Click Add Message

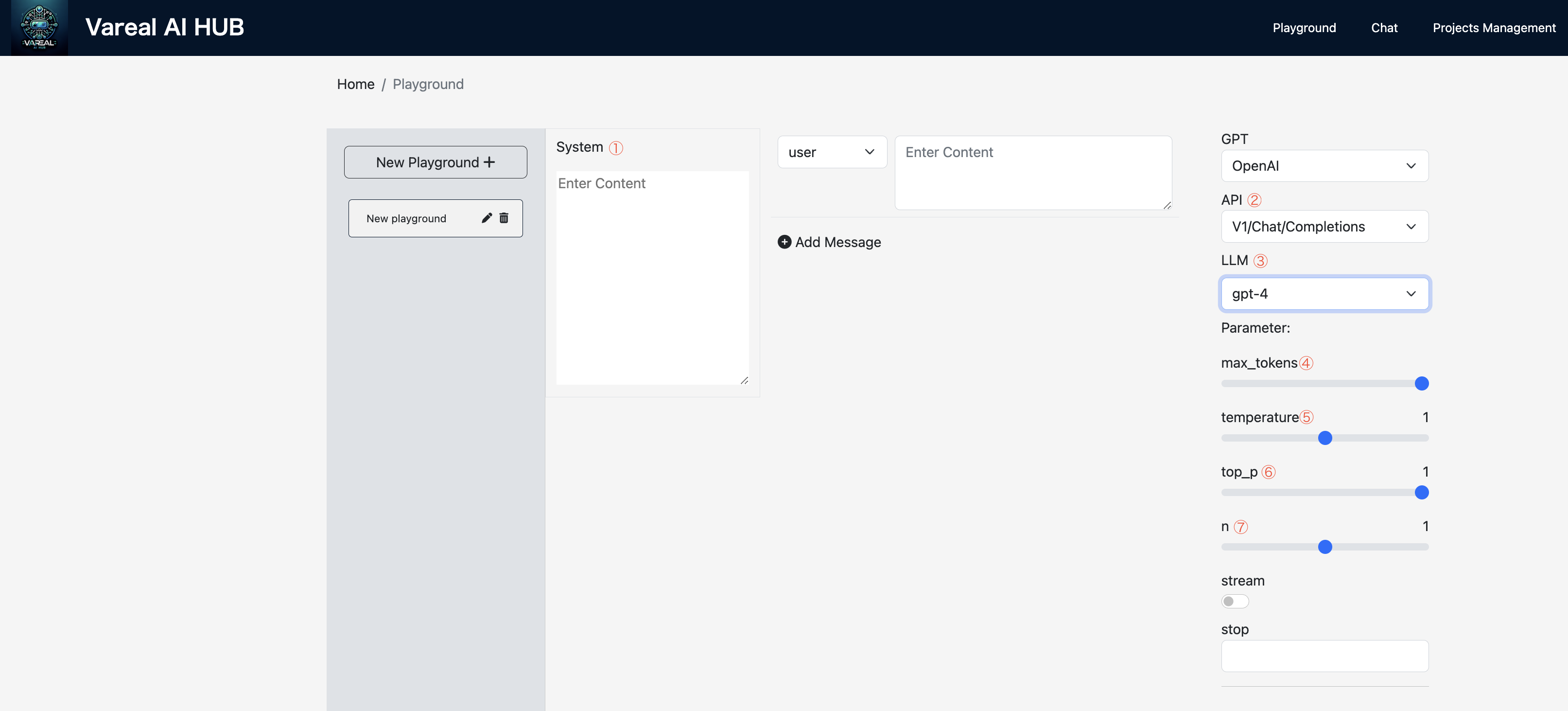click(829, 242)
